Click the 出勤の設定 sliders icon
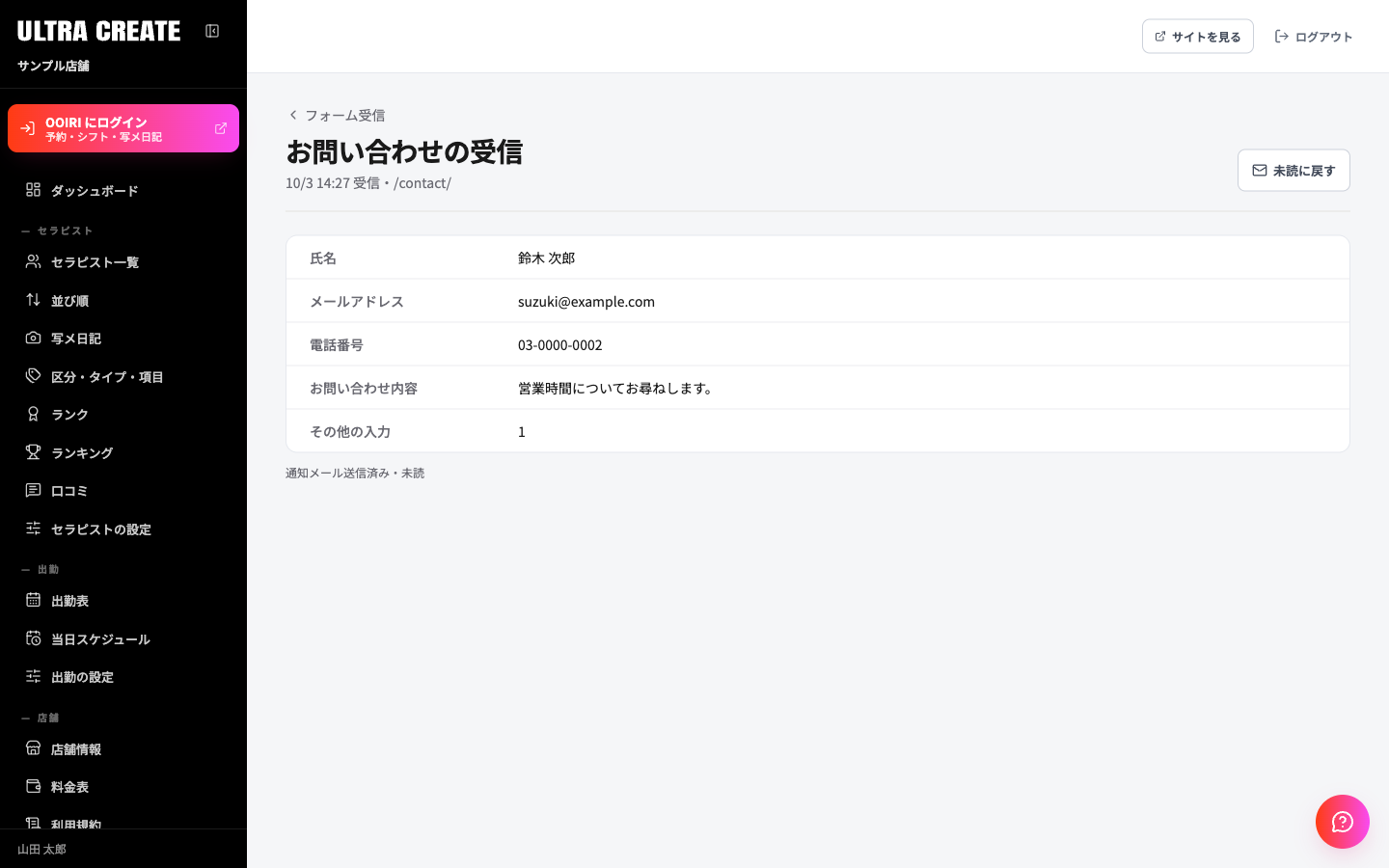 33,676
